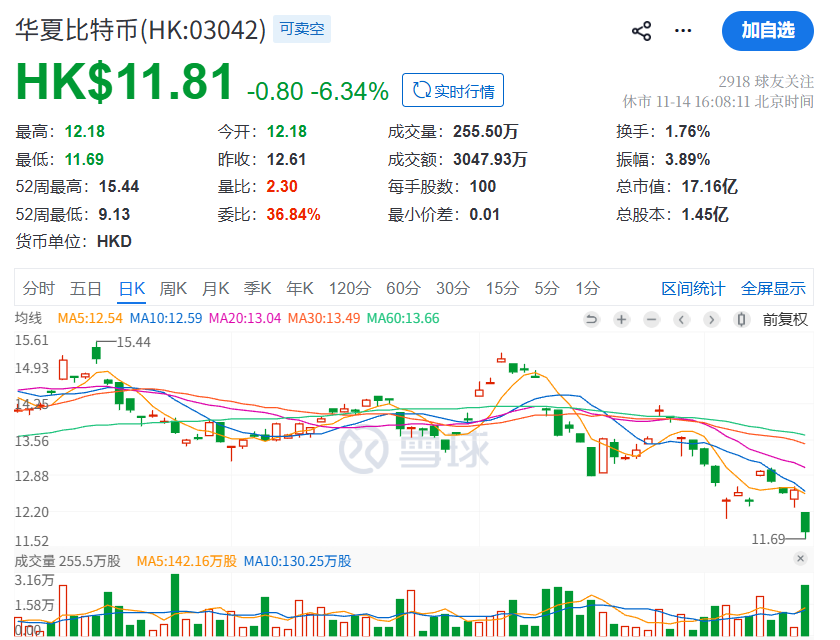Select the 月K chart tab
The height and width of the screenshot is (640, 840).
215,289
